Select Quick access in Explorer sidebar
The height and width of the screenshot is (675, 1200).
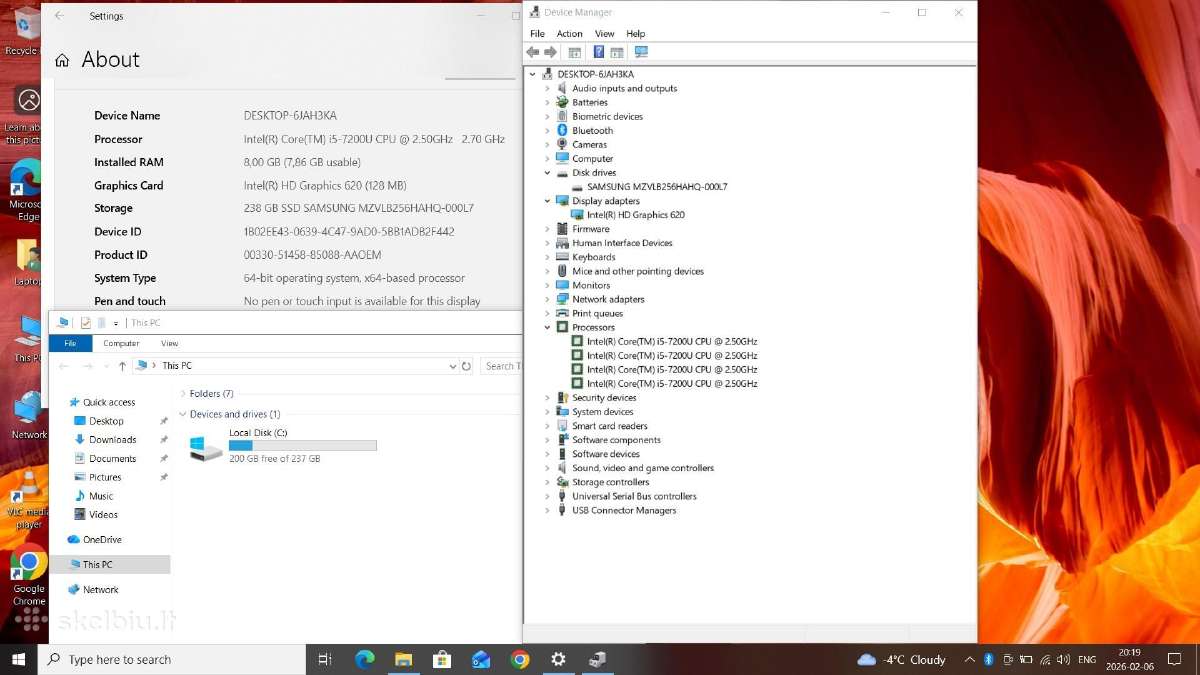pos(109,402)
